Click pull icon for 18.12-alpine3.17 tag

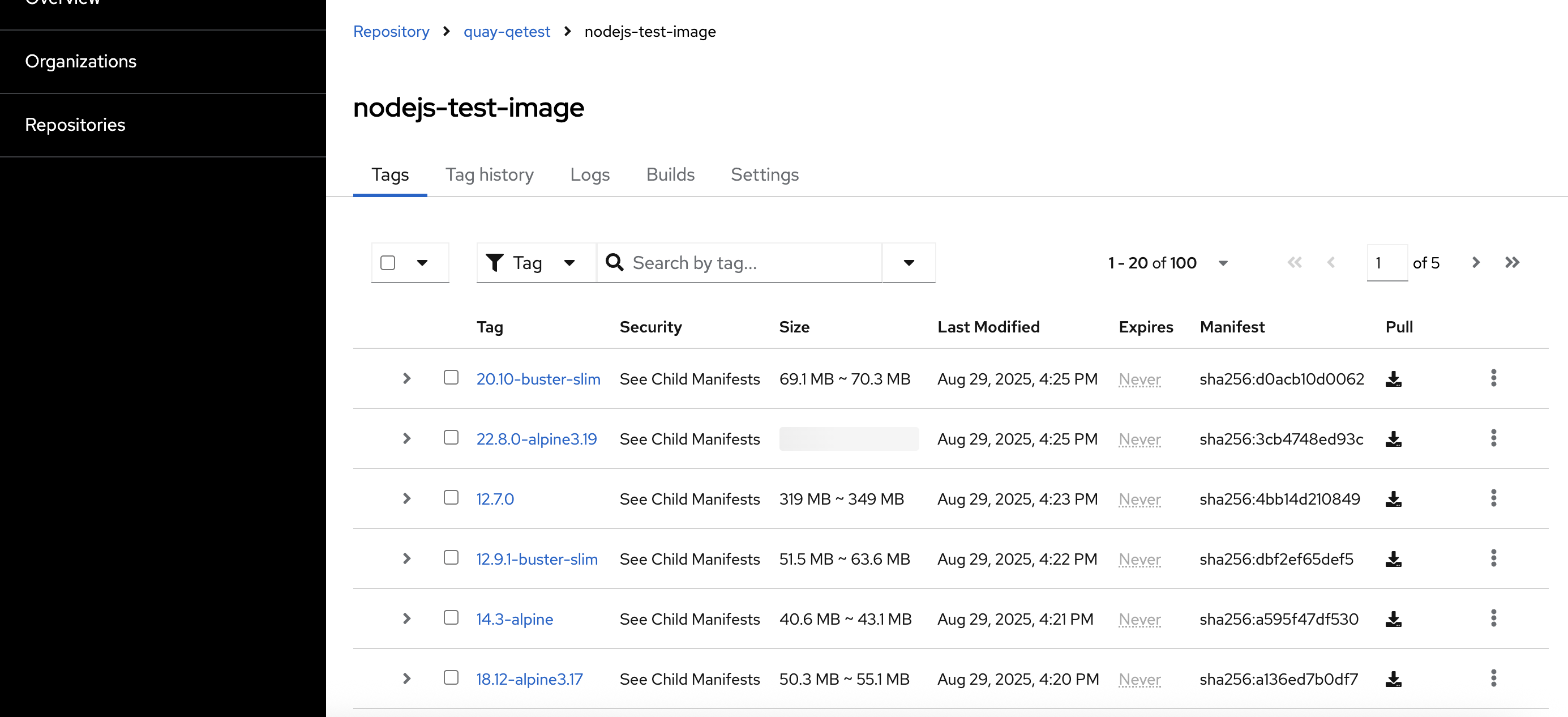pyautogui.click(x=1393, y=678)
